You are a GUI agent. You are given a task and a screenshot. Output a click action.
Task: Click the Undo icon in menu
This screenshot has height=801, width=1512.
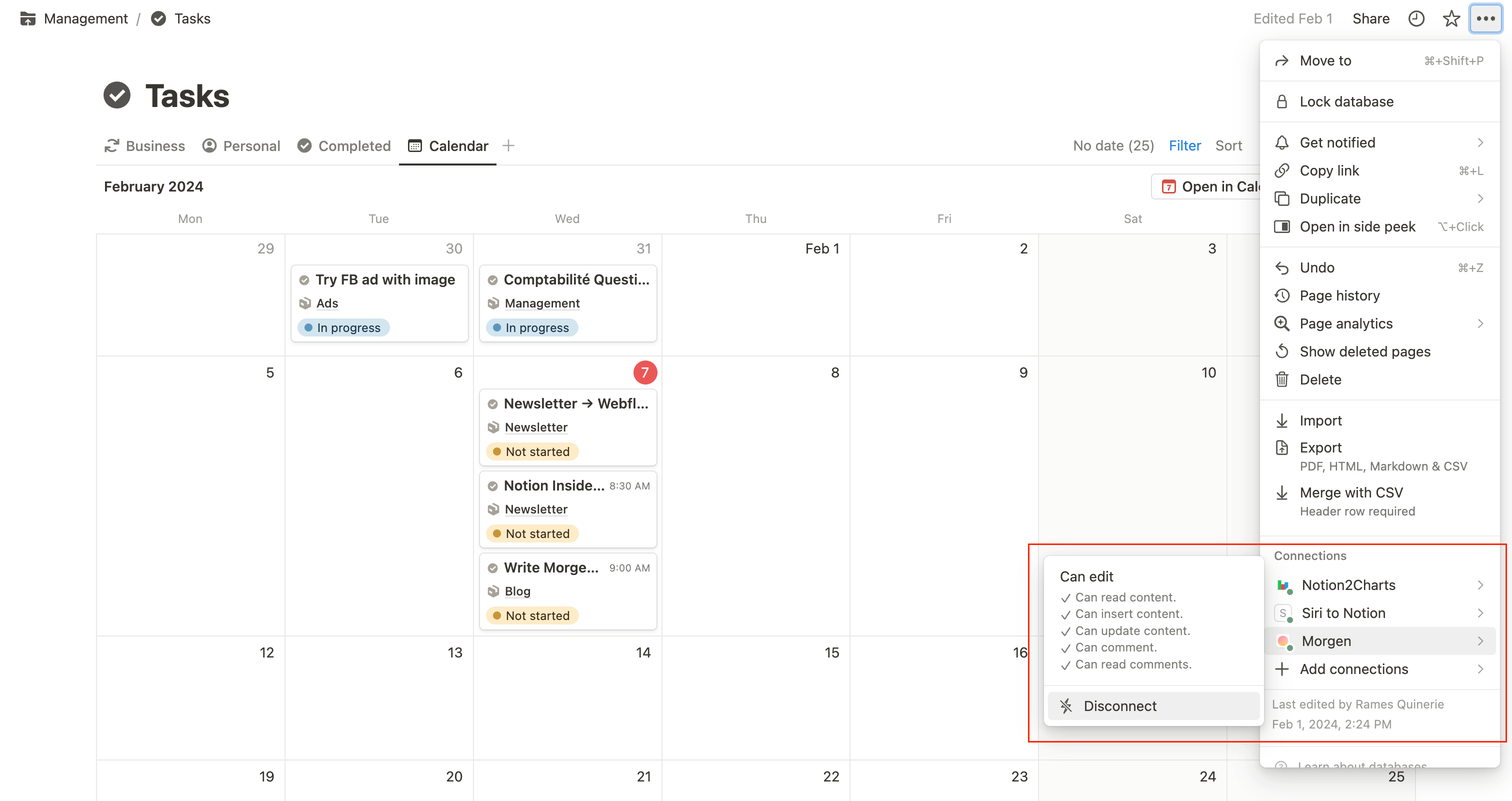pos(1283,267)
